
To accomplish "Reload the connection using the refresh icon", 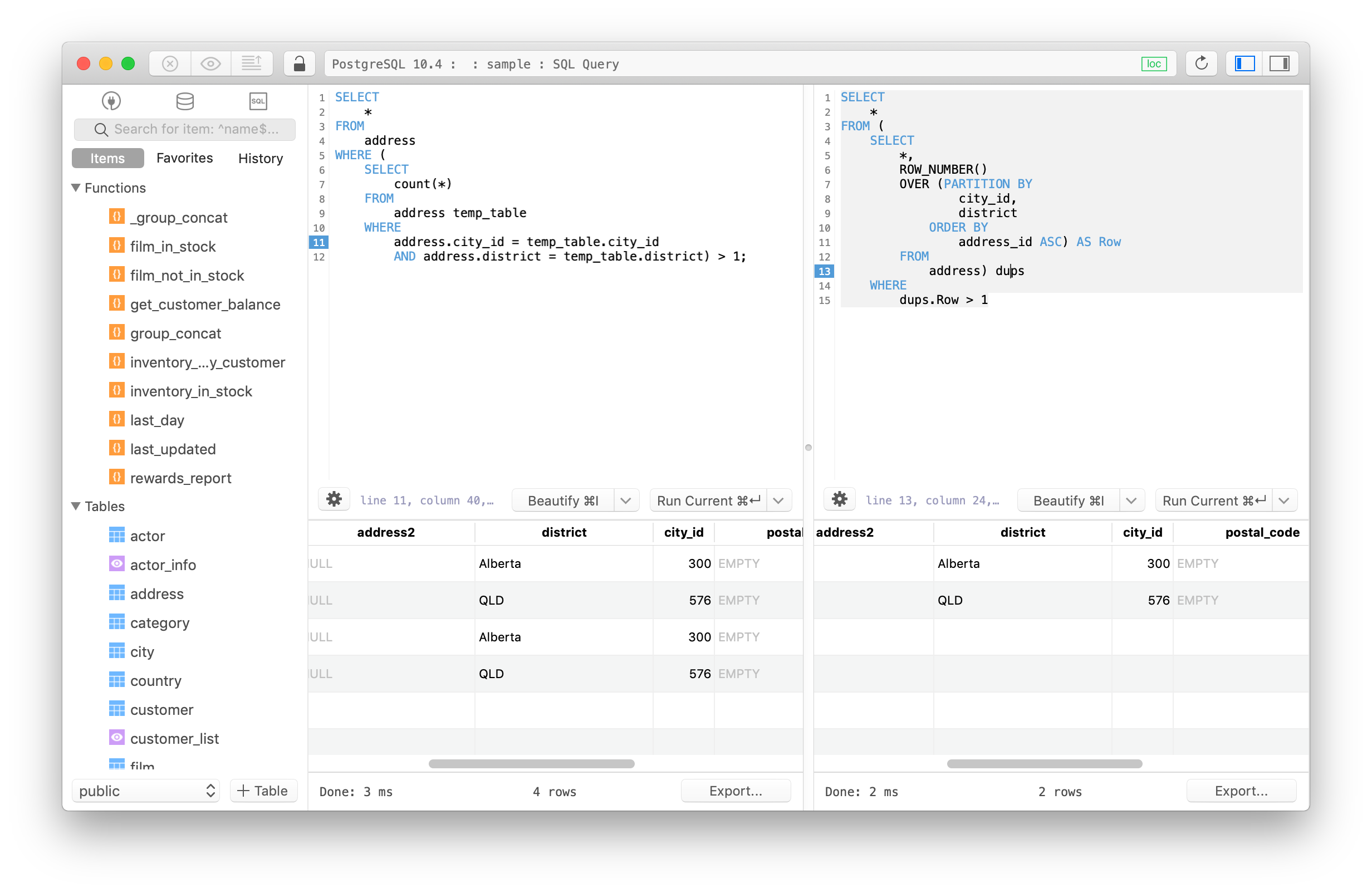I will pyautogui.click(x=1202, y=63).
